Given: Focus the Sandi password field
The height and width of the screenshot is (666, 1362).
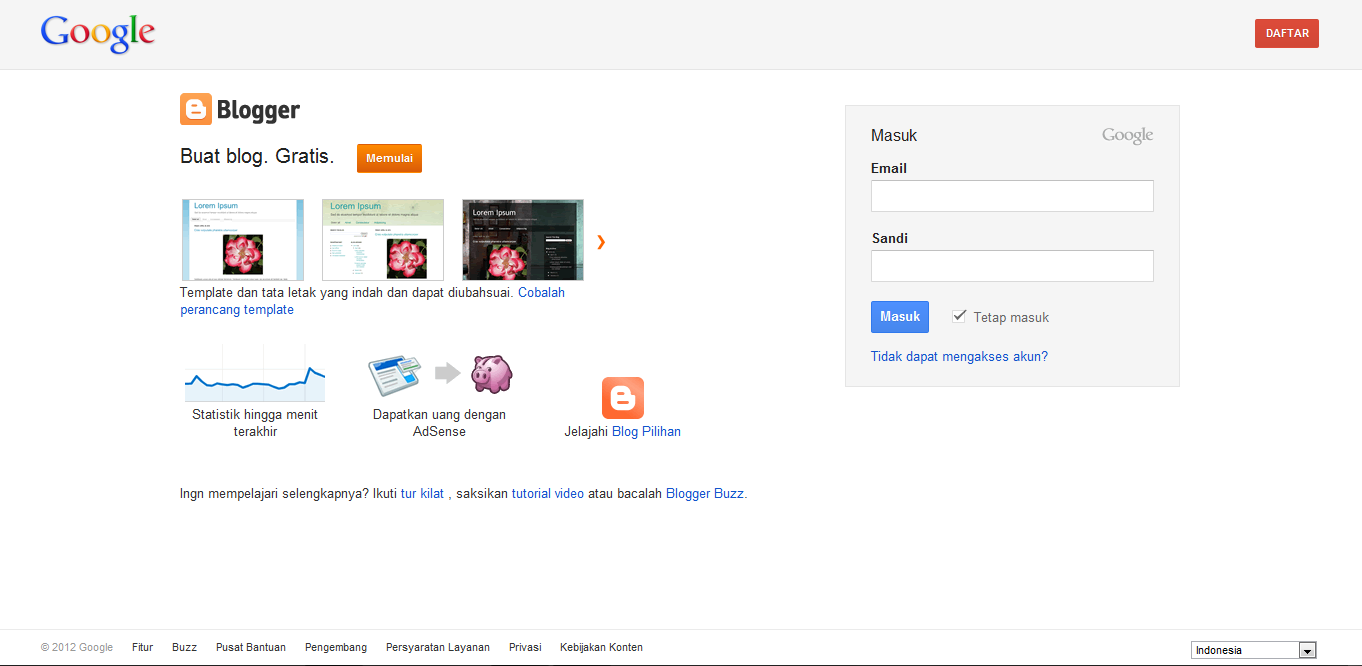Looking at the screenshot, I should click(1012, 266).
